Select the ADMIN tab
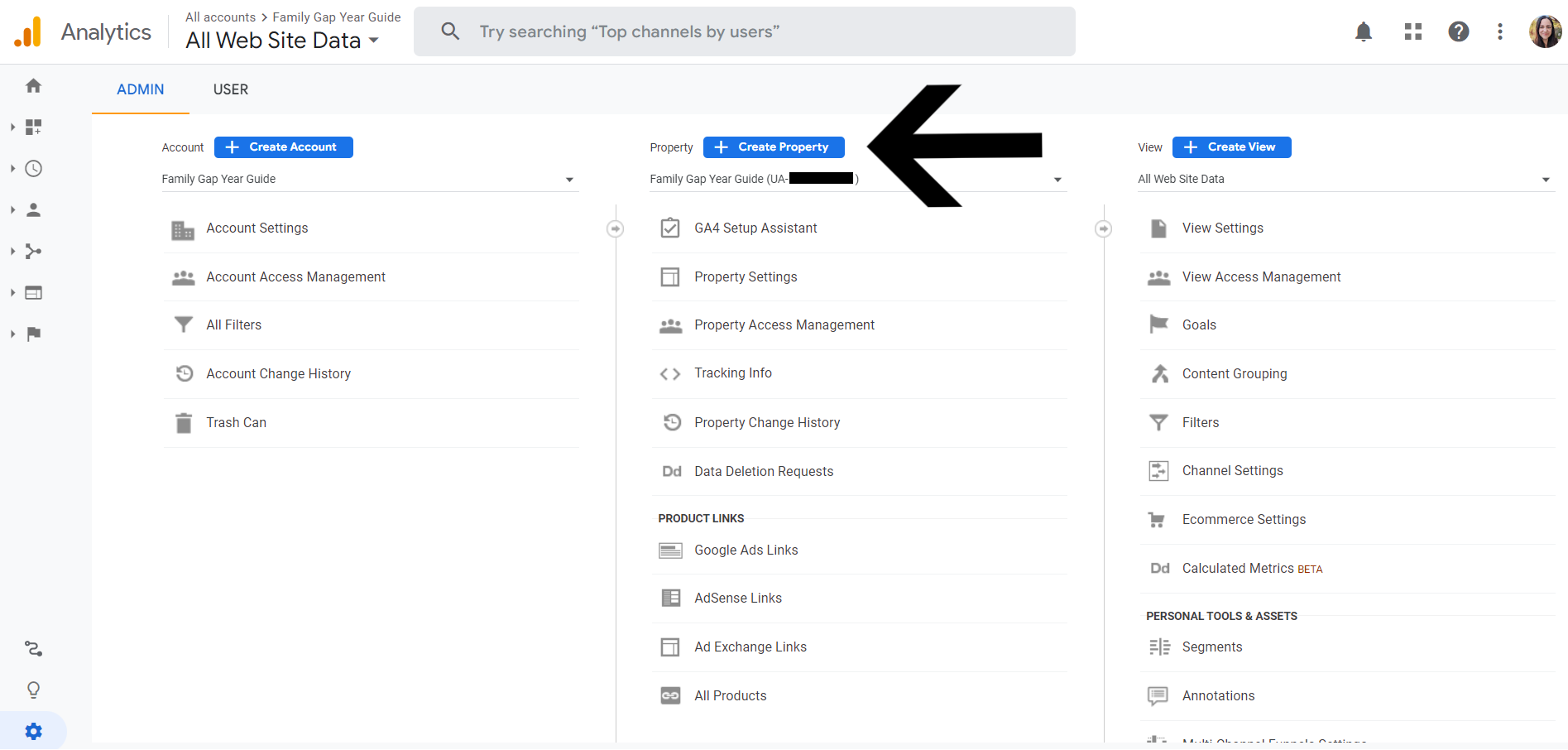Image resolution: width=1568 pixels, height=750 pixels. 140,89
